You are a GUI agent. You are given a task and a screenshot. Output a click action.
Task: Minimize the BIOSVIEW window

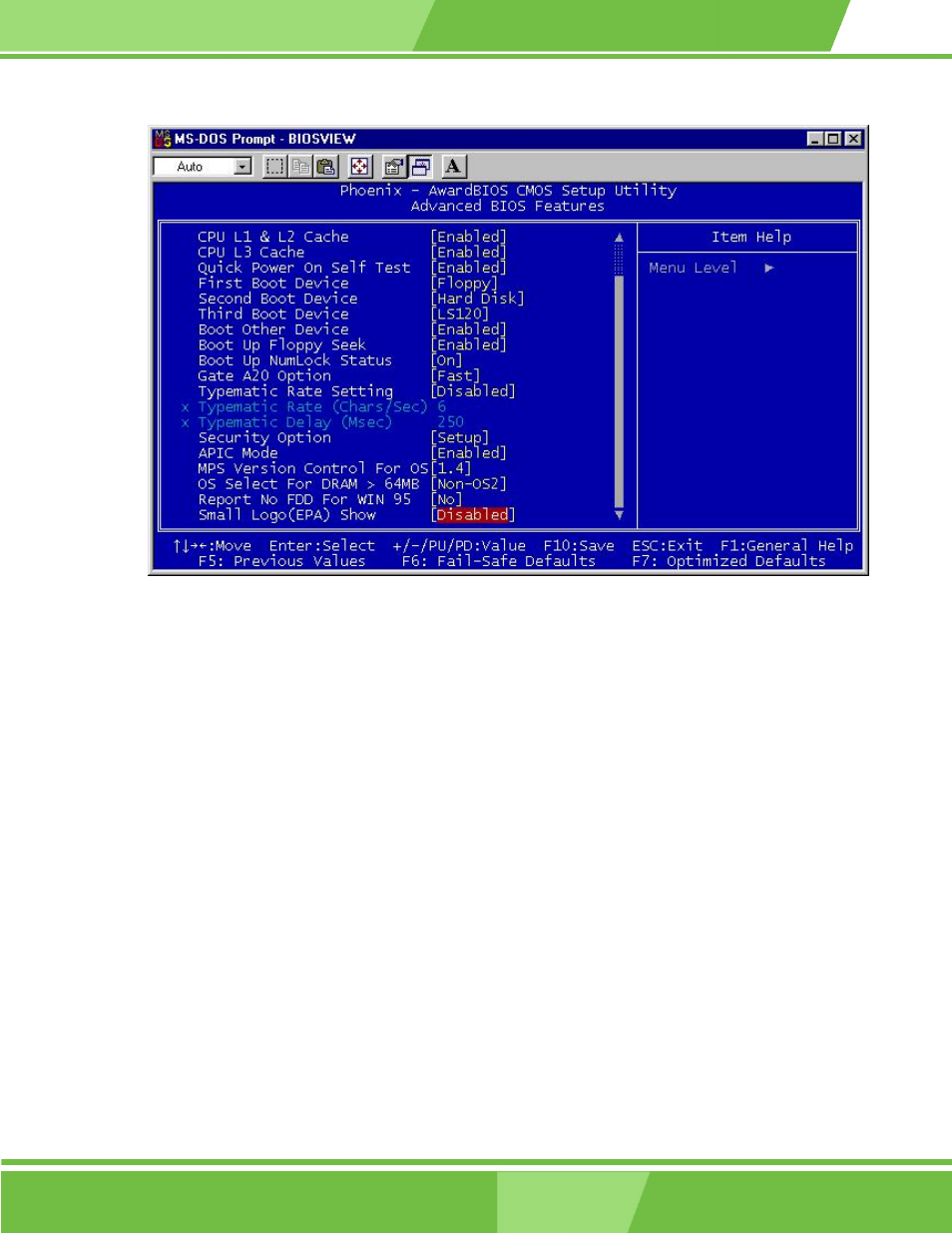click(815, 139)
